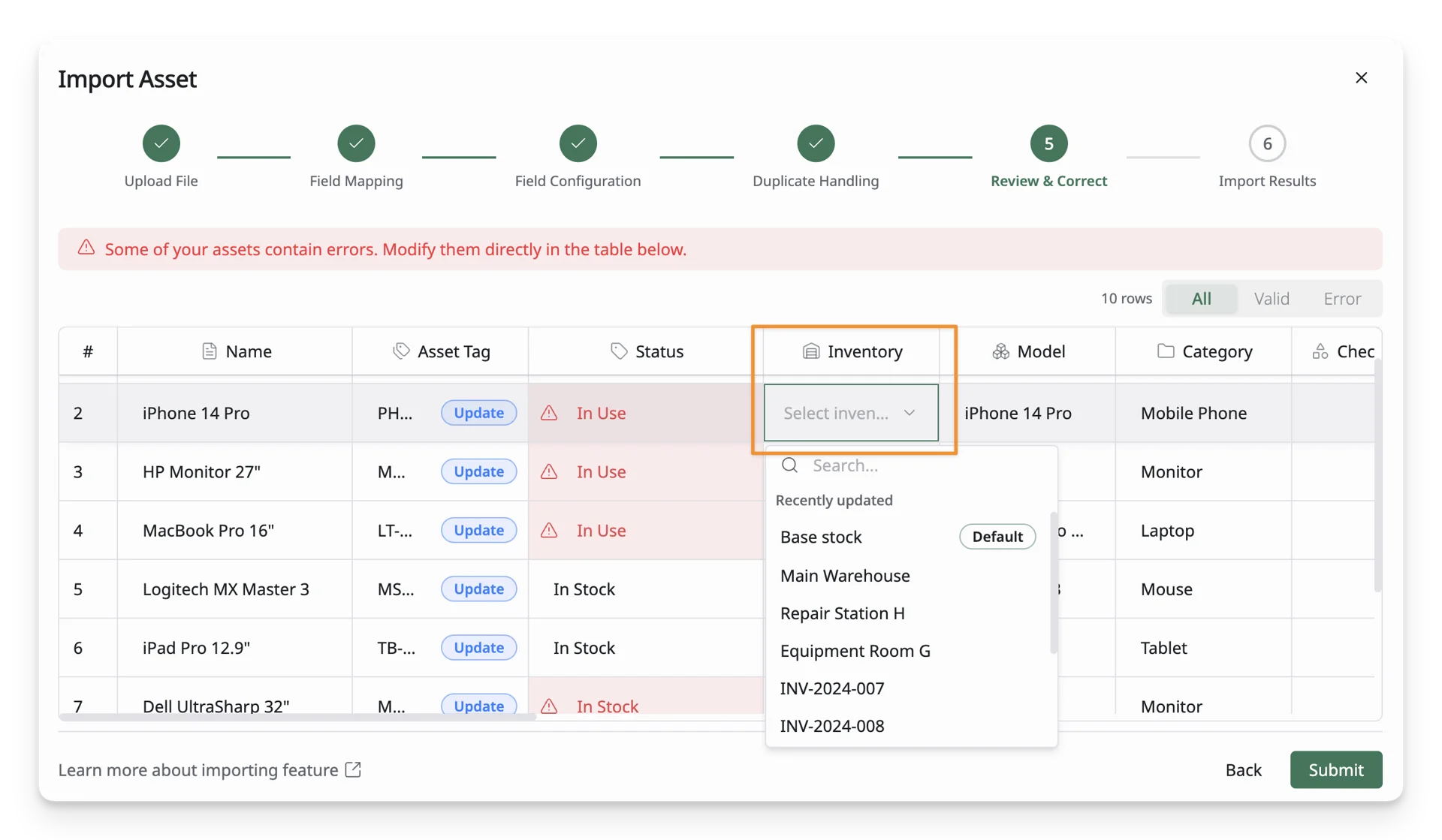Click the inventory dropdown list scrollbar

pos(1054,583)
